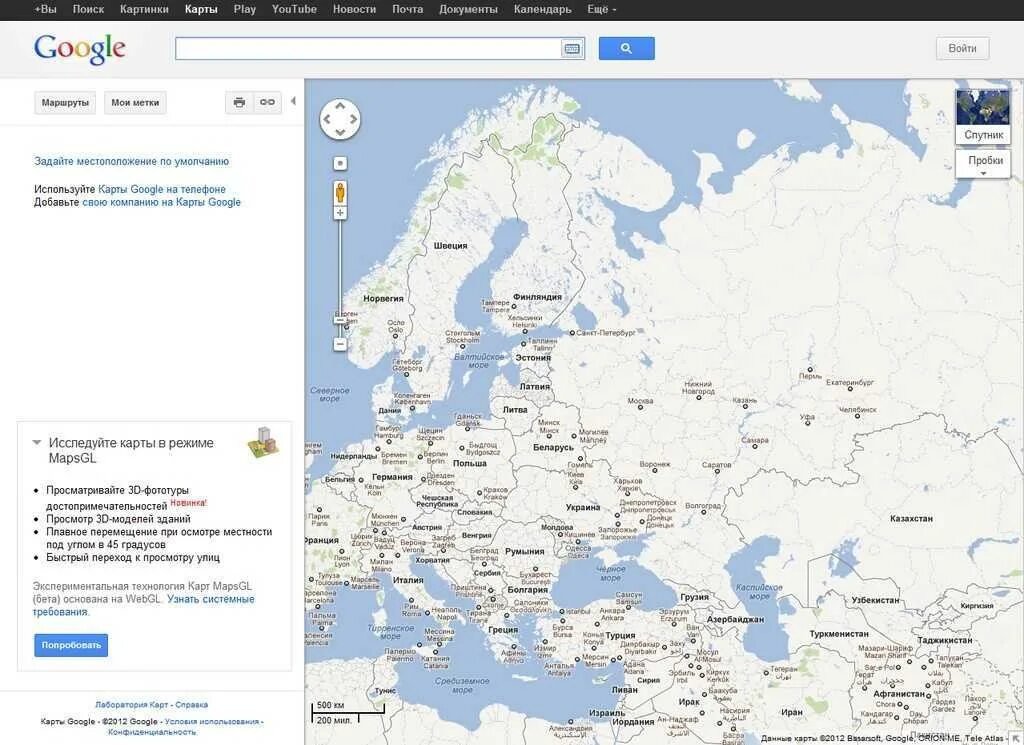This screenshot has width=1024, height=745.
Task: Collapse the MapsGL promo section triangle
Action: pos(37,443)
